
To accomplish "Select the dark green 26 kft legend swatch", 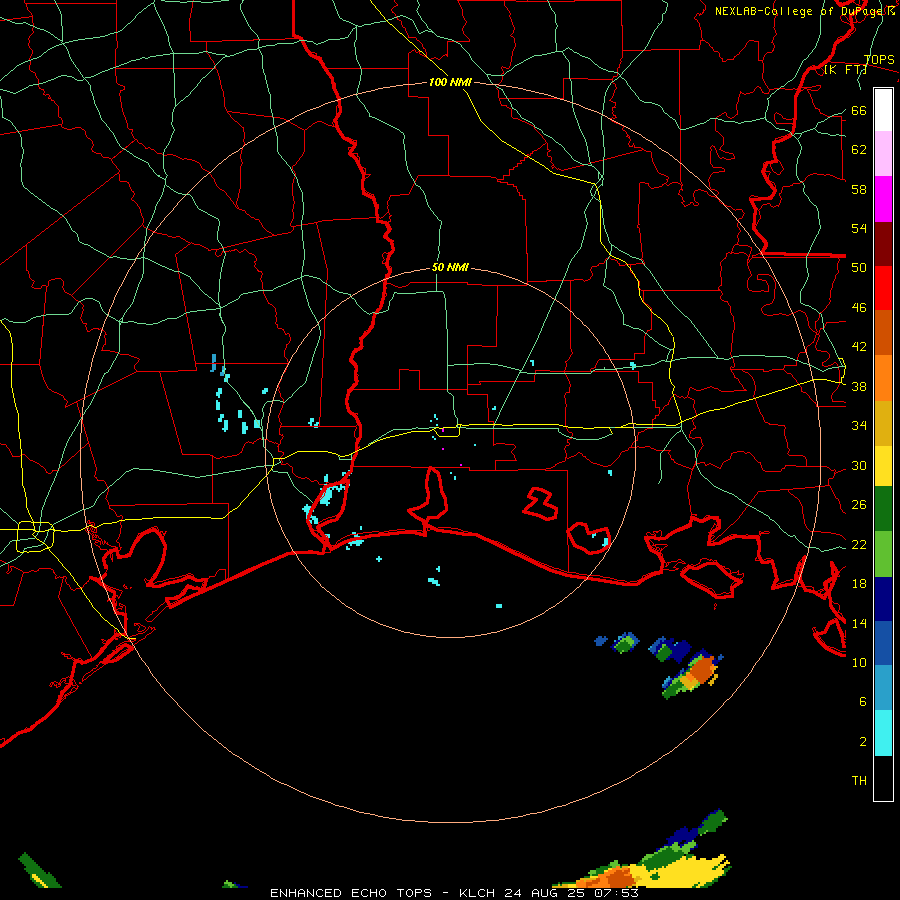I will point(883,509).
